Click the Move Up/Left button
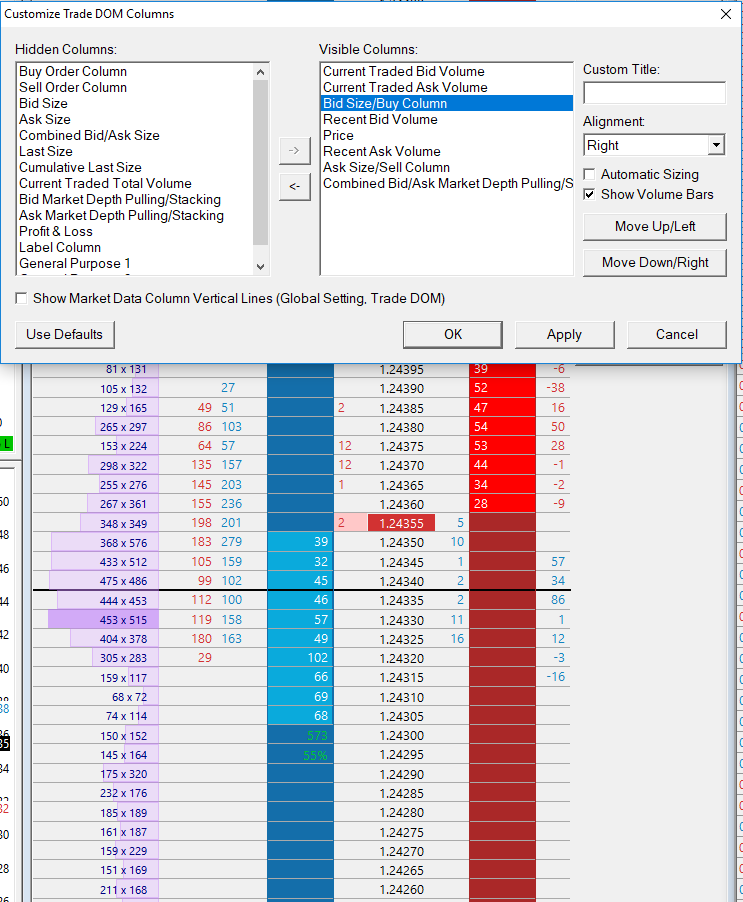The height and width of the screenshot is (902, 743). [655, 227]
